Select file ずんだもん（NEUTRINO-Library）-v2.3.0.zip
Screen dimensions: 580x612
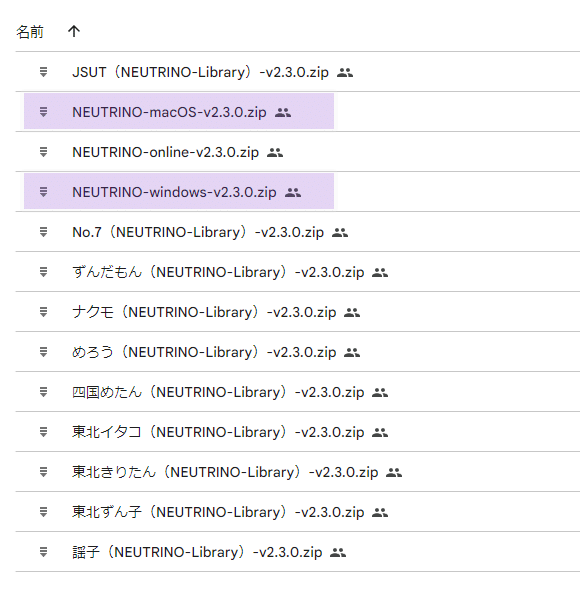[218, 272]
